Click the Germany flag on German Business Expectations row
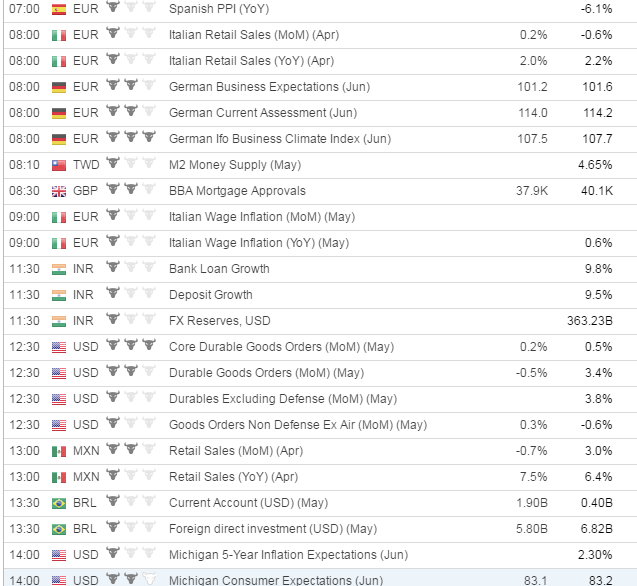Image resolution: width=637 pixels, height=586 pixels. [59, 87]
